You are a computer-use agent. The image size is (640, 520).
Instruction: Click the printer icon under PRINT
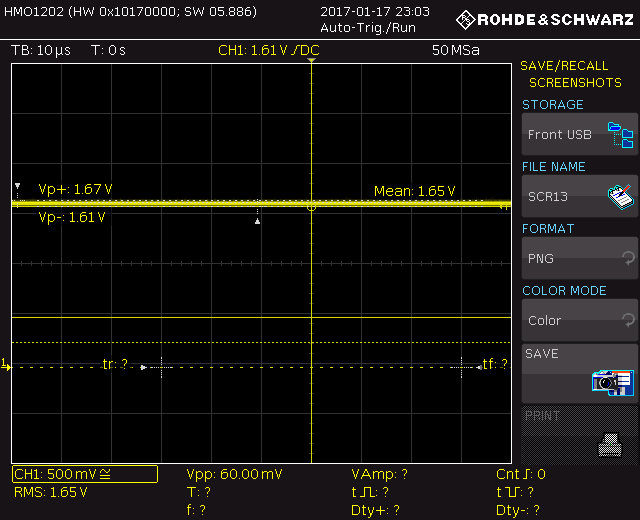610,445
